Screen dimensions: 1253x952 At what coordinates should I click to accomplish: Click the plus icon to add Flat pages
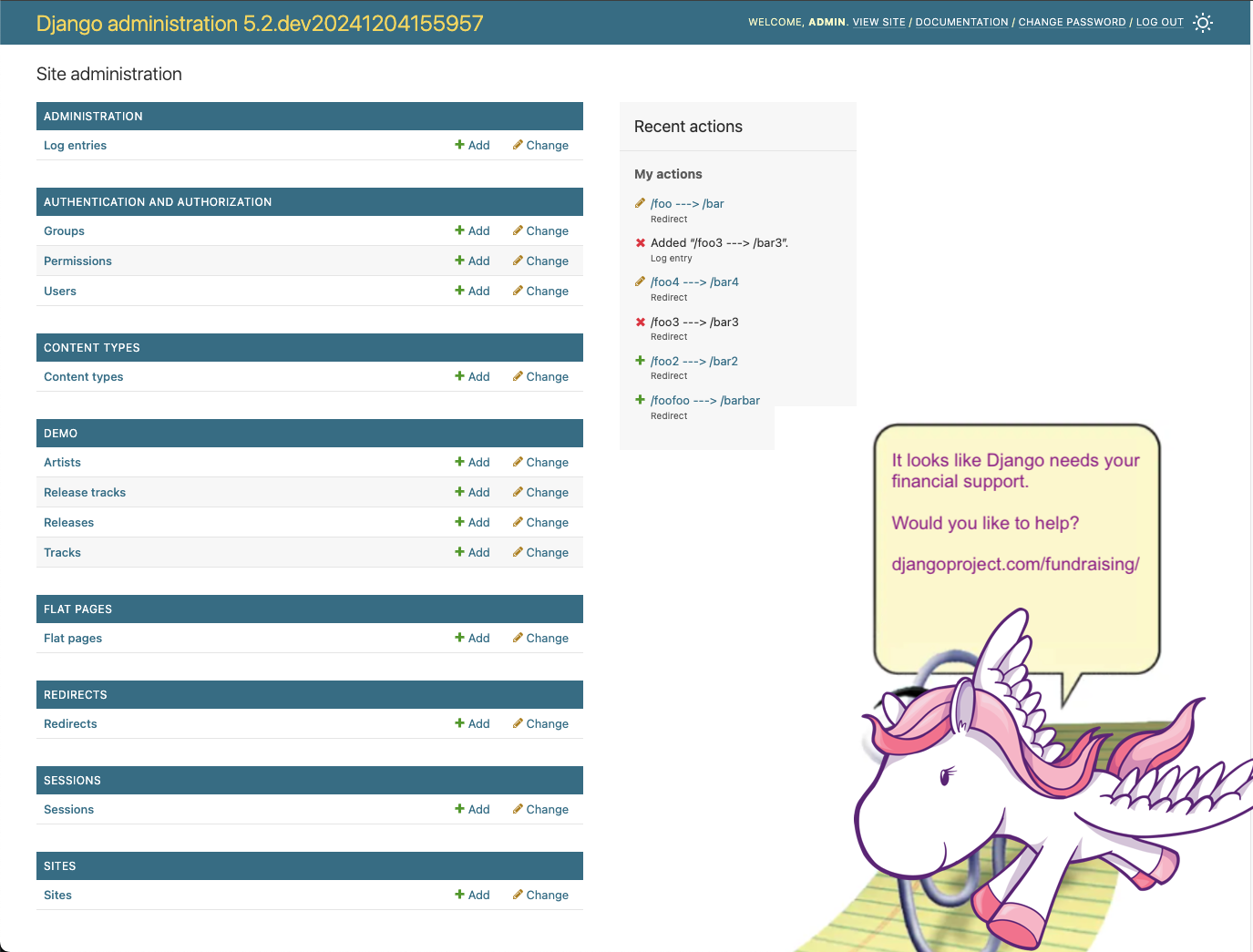460,638
